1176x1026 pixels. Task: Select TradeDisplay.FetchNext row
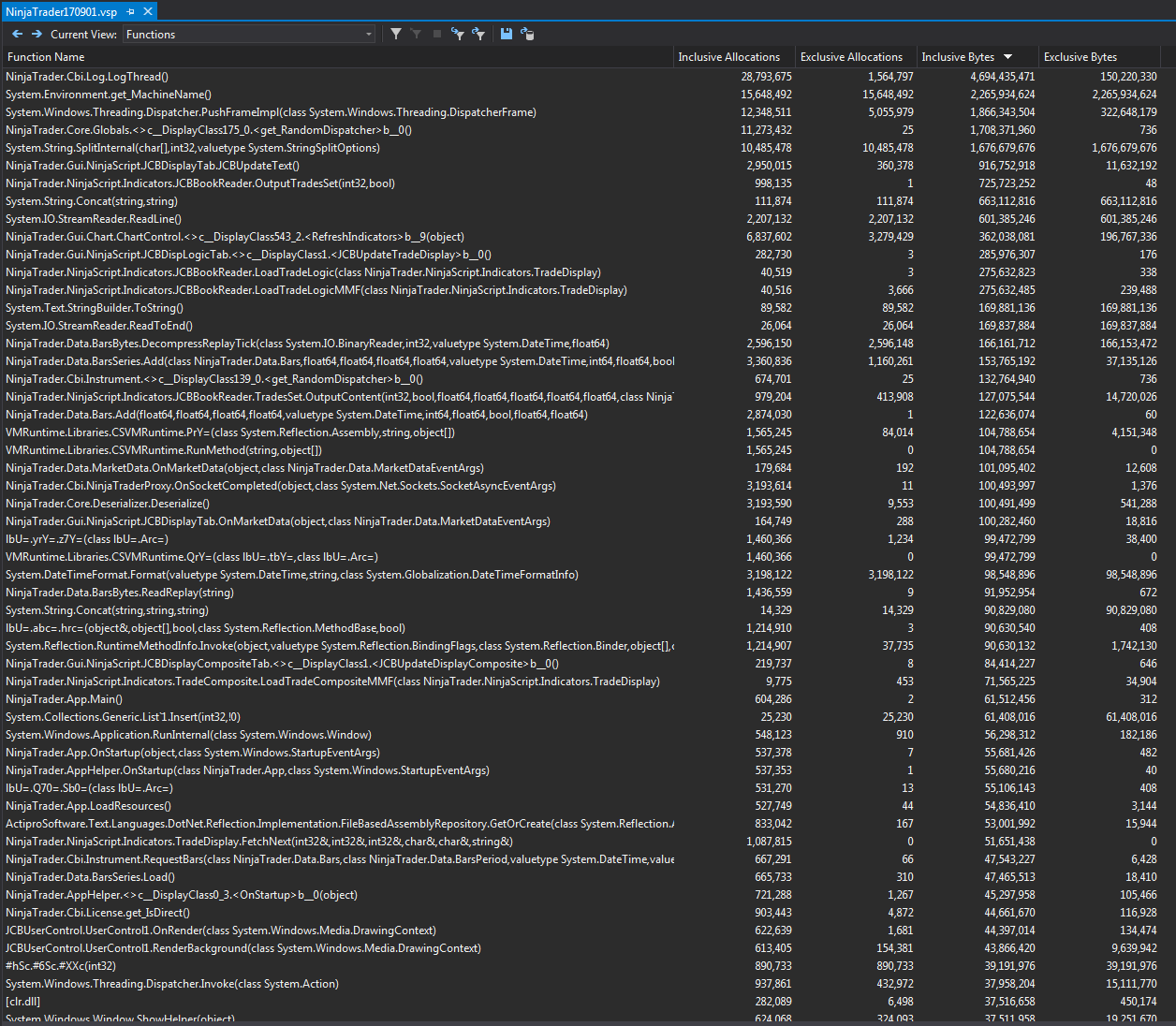coord(581,842)
